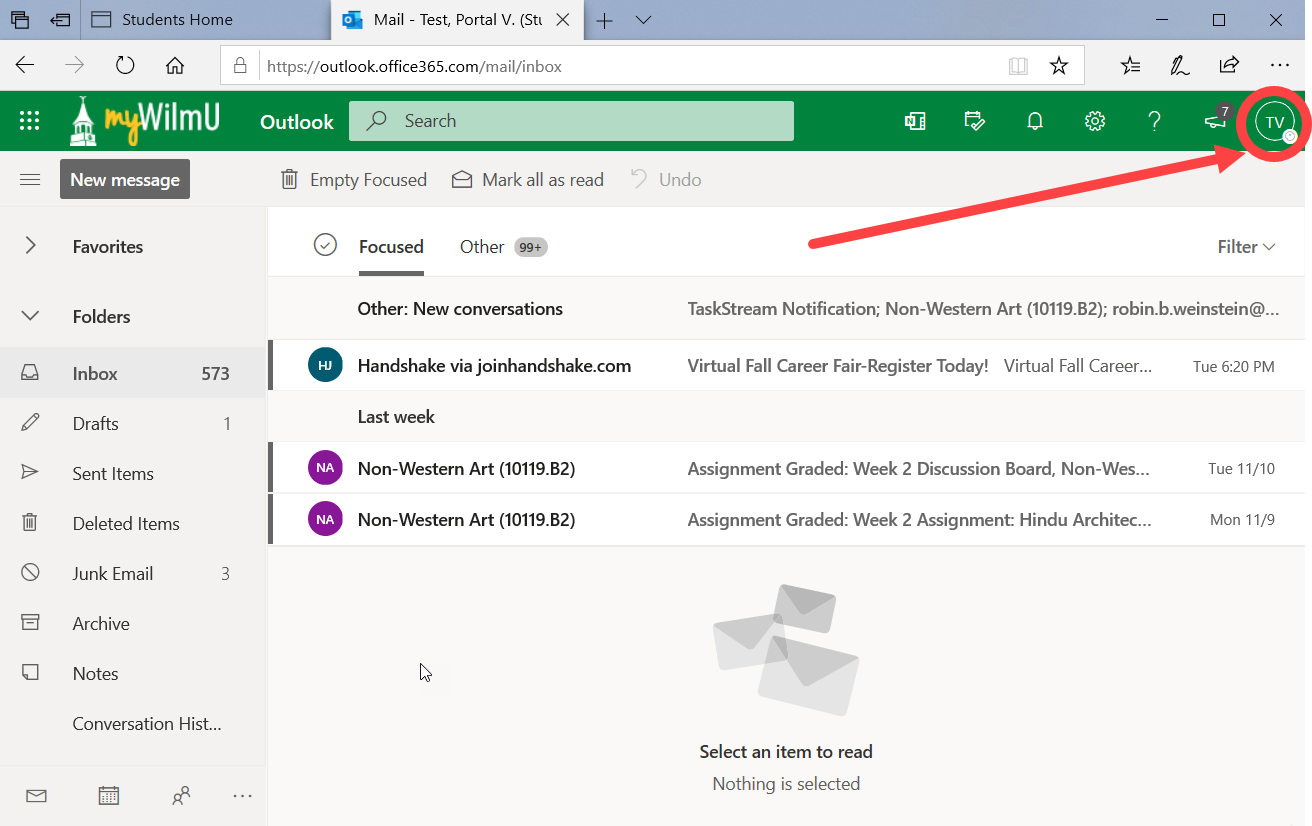The width and height of the screenshot is (1312, 826).
Task: Open the What's new megaphone icon
Action: click(x=1215, y=121)
